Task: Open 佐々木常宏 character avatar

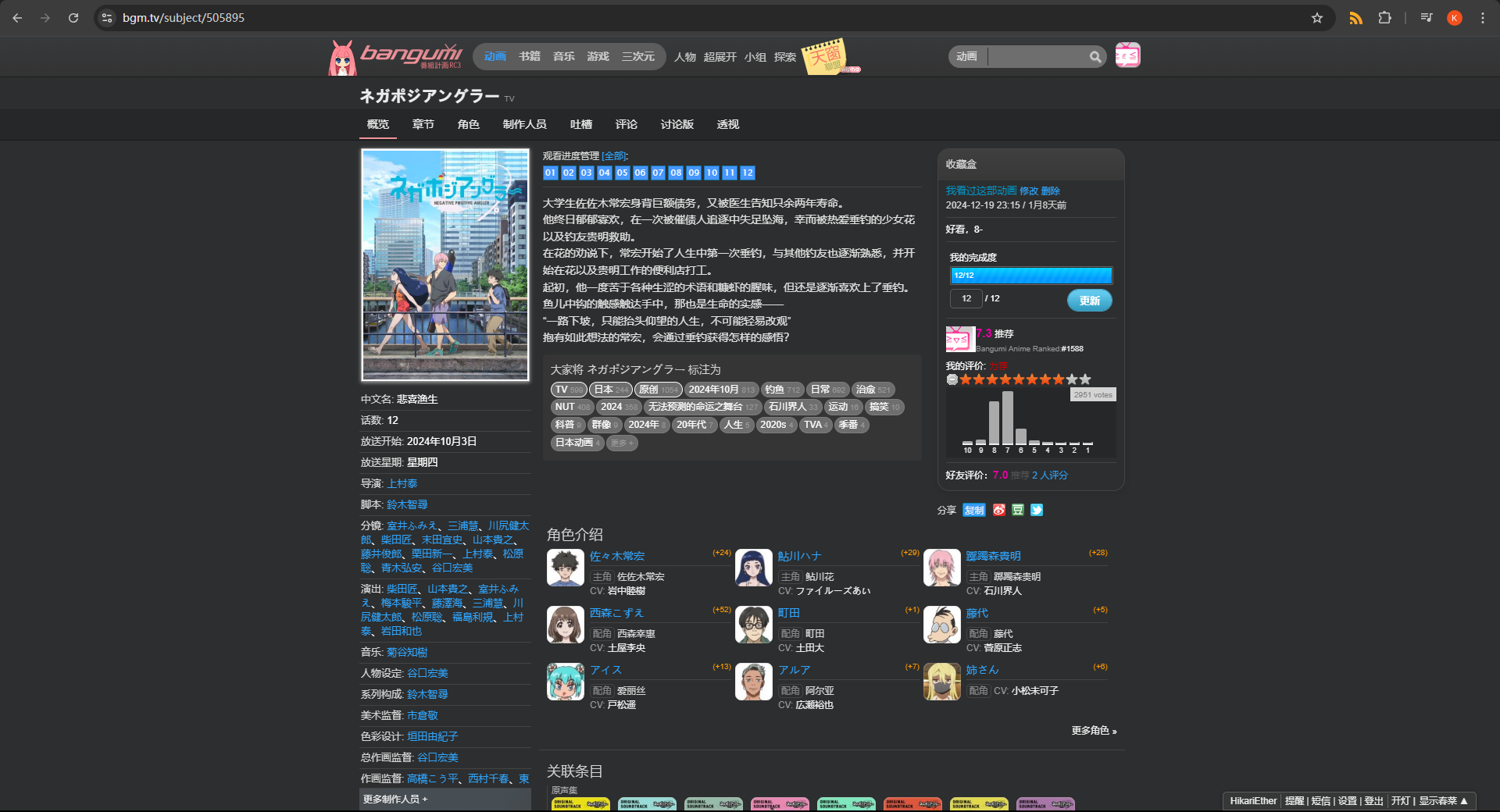Action: click(x=566, y=568)
